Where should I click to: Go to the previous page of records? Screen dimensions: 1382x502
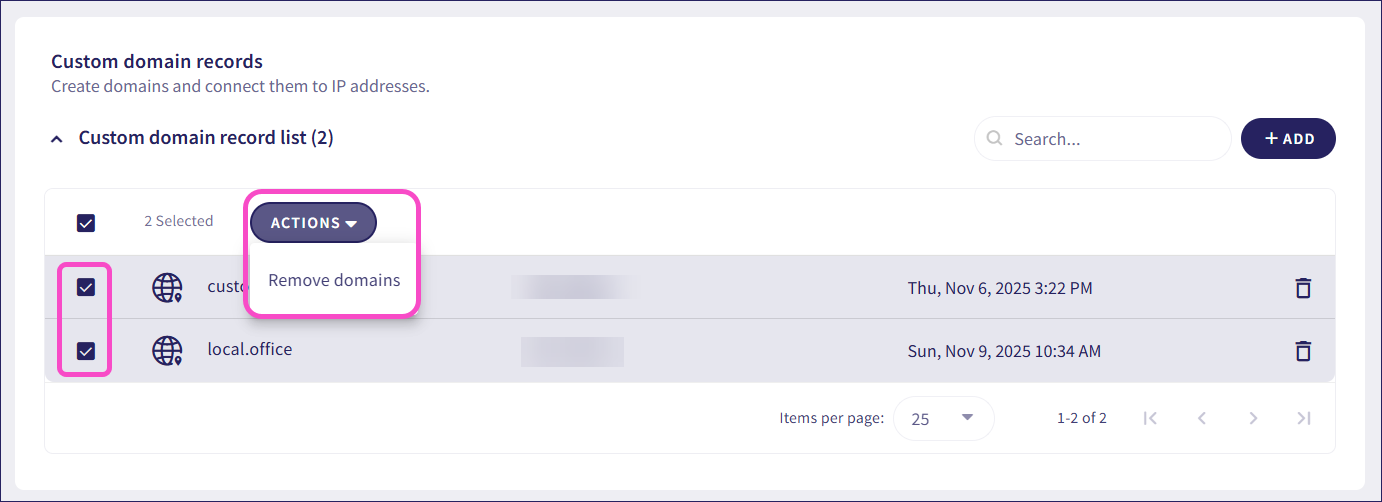pyautogui.click(x=1202, y=418)
